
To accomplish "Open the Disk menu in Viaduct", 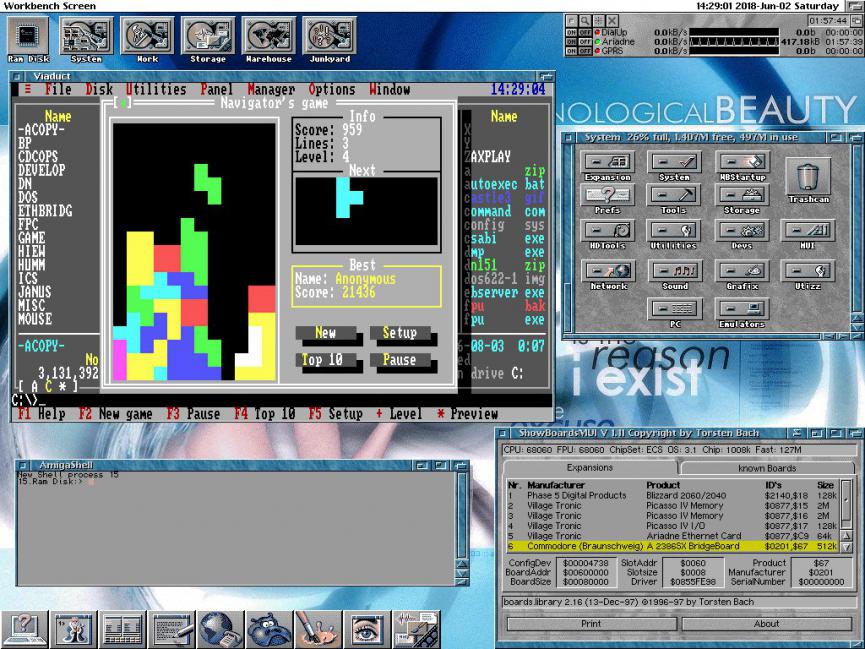I will (99, 90).
